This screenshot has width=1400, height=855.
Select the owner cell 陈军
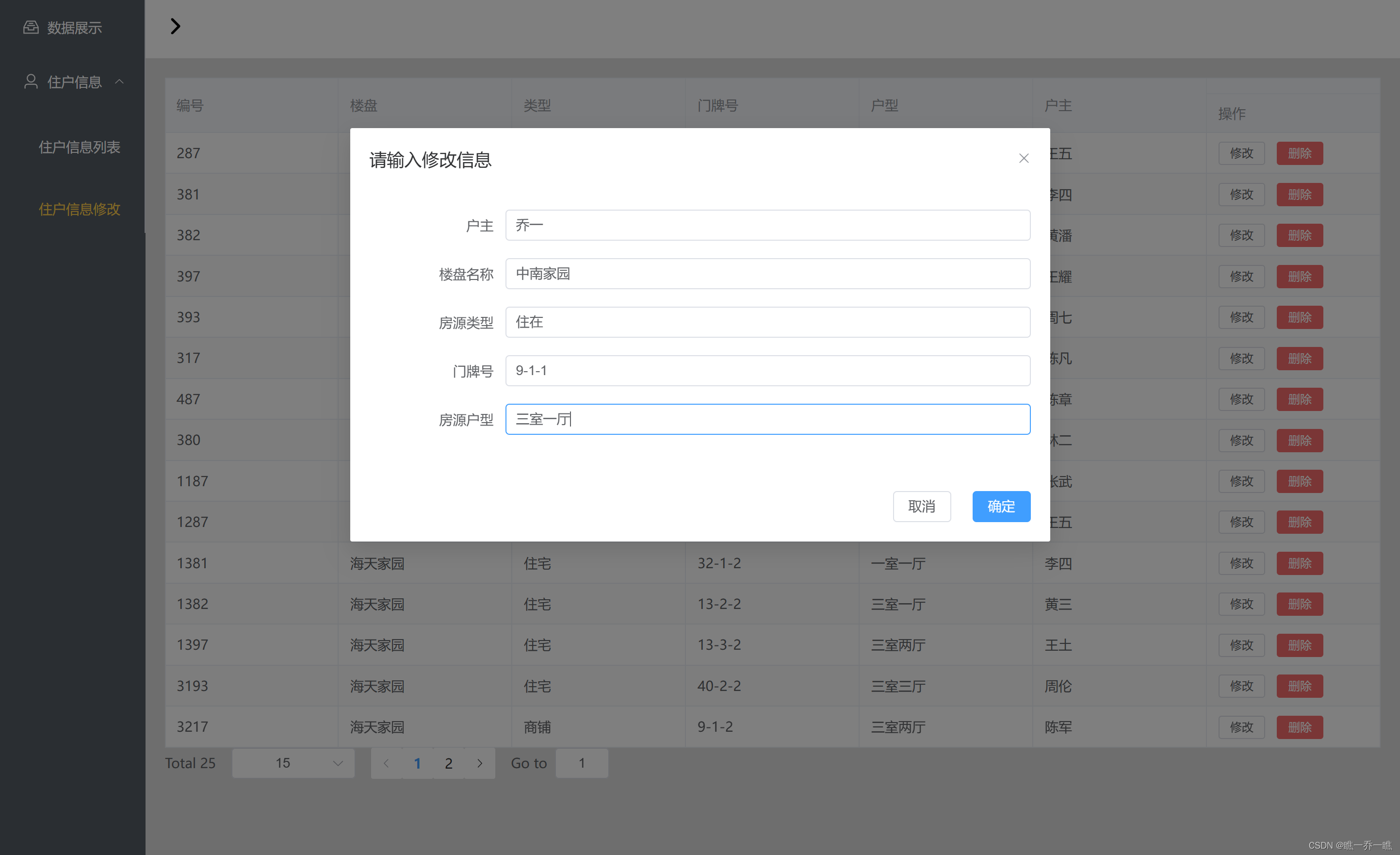coord(1058,727)
